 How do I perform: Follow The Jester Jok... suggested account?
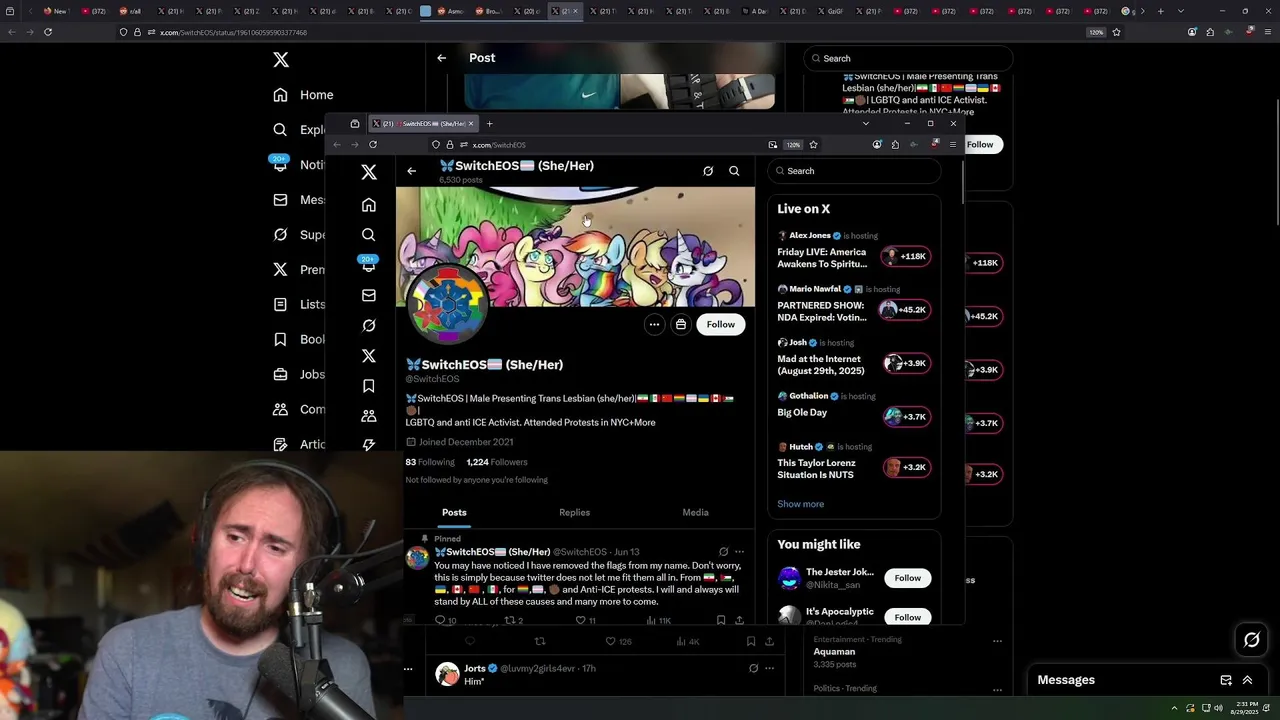click(908, 578)
